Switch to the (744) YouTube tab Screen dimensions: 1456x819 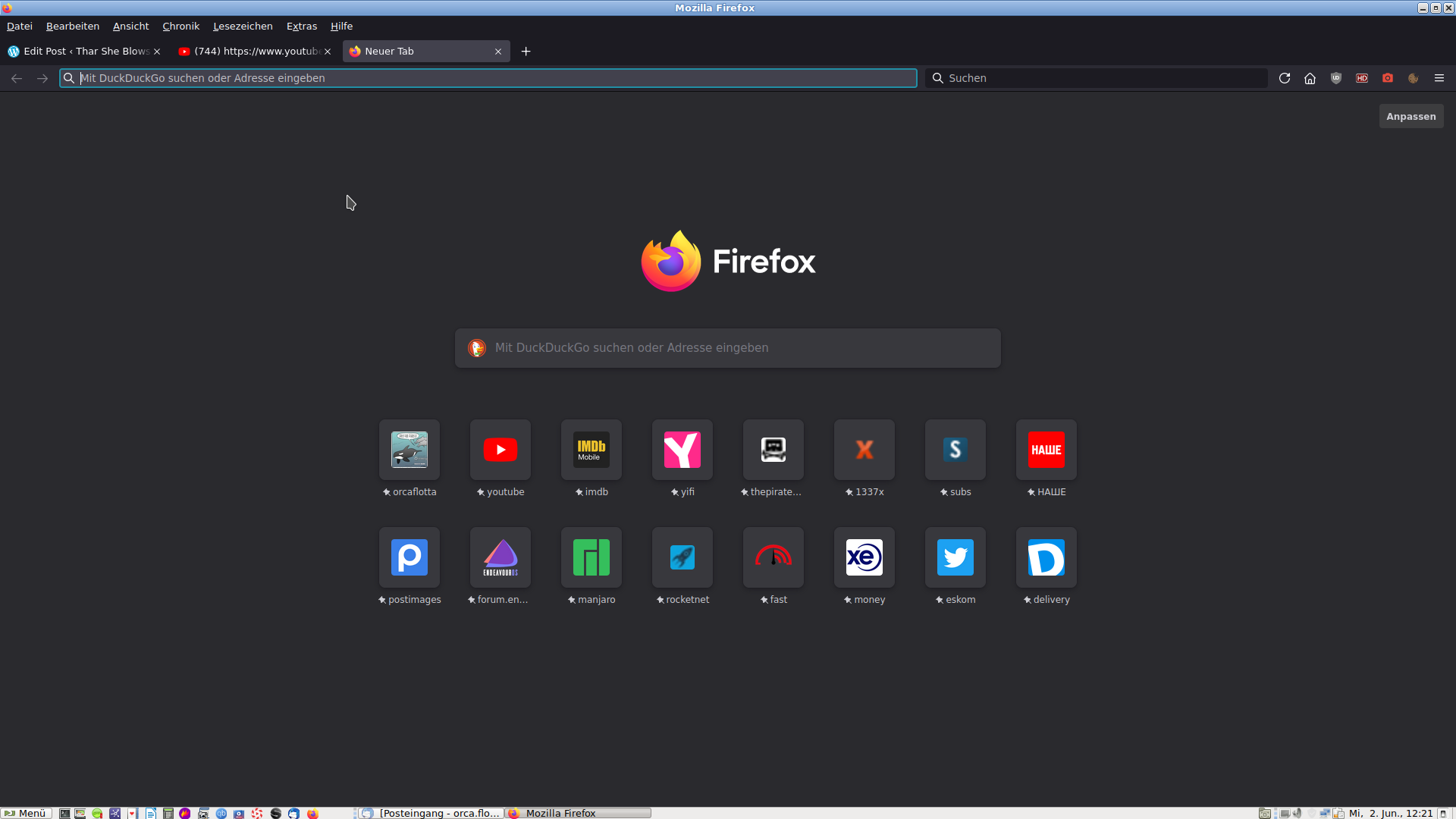(x=254, y=51)
